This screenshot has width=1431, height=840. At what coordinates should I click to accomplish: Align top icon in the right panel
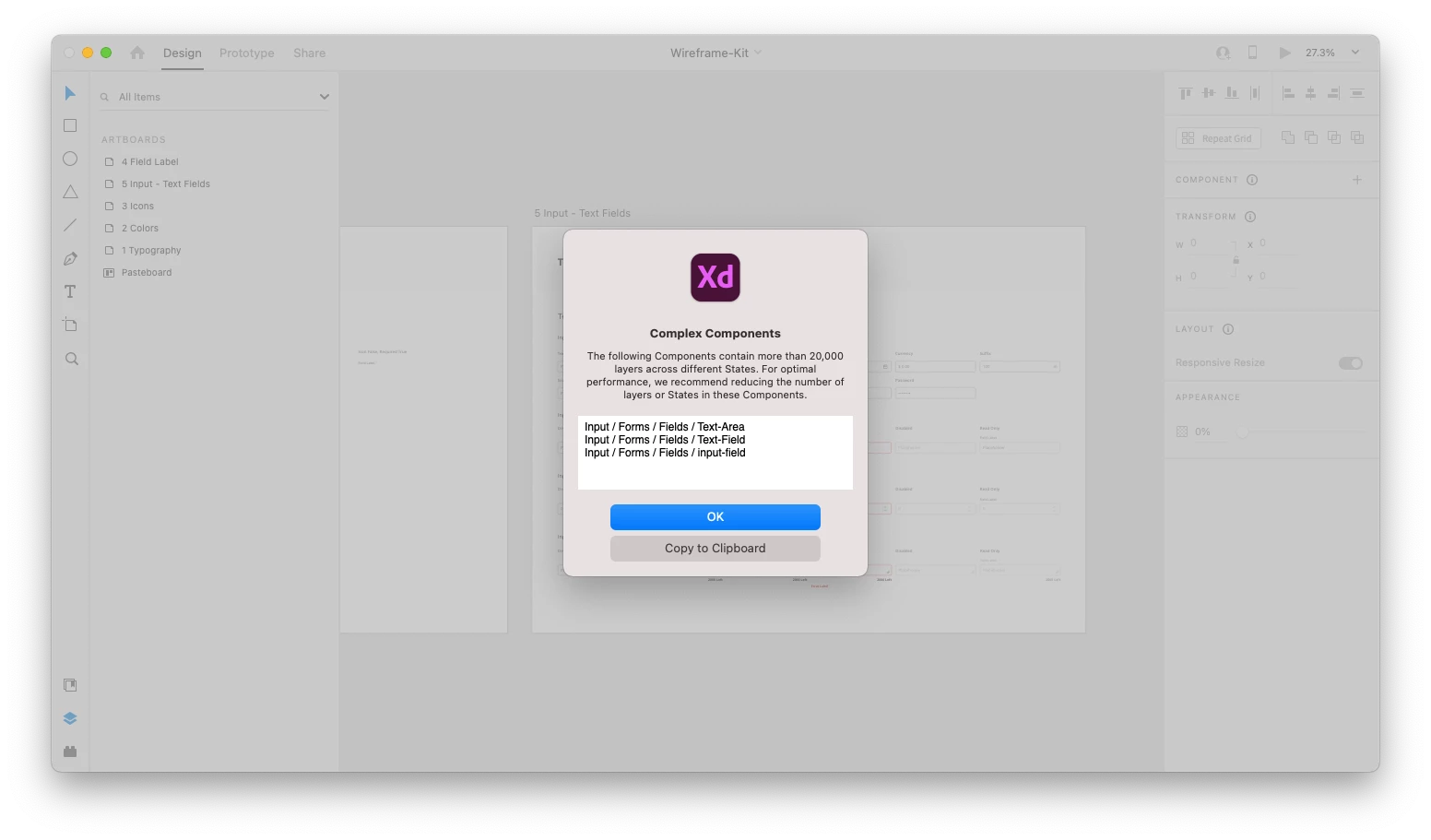1186,93
